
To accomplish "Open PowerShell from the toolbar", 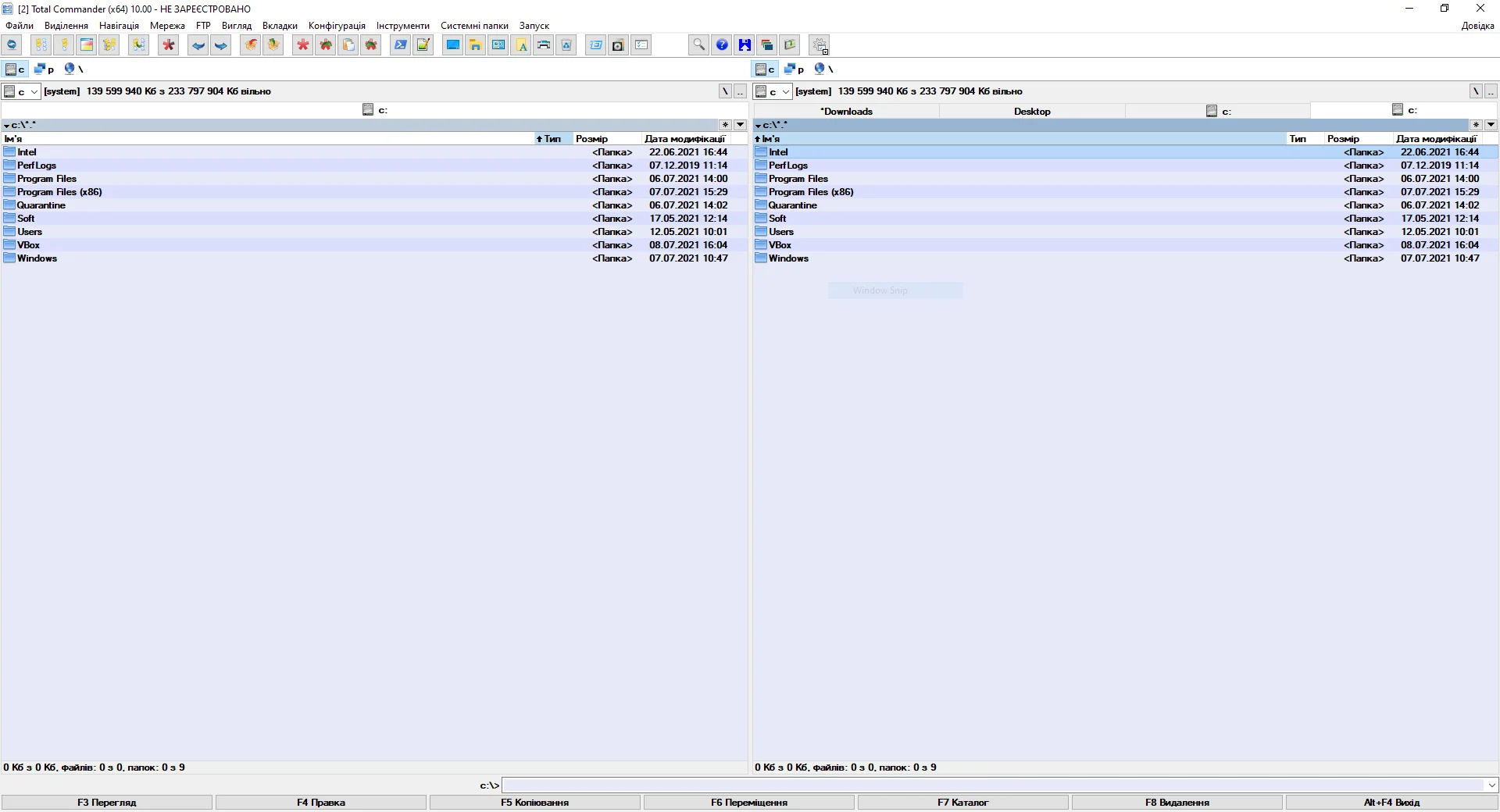I will click(x=400, y=45).
